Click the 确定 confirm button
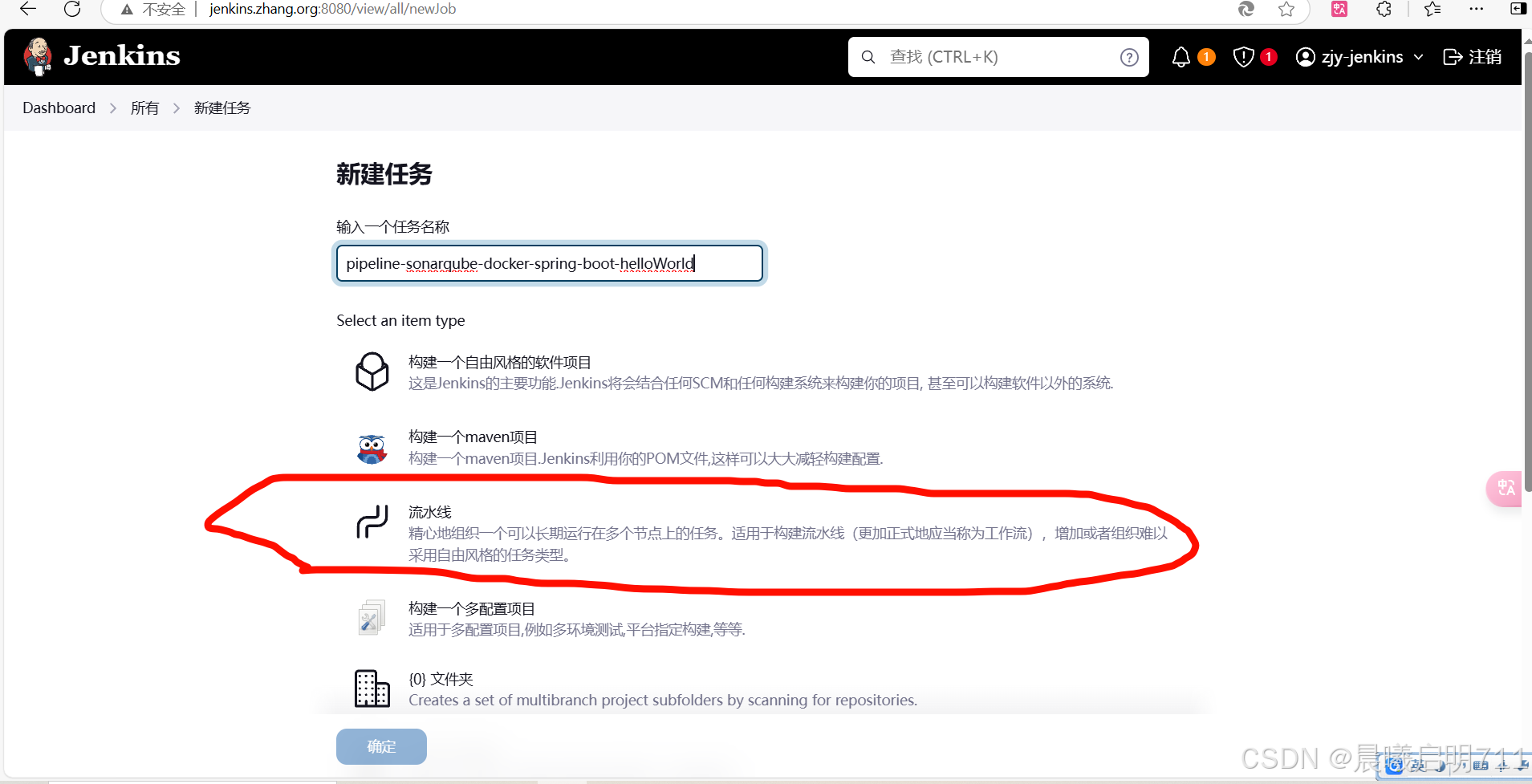 coord(381,746)
